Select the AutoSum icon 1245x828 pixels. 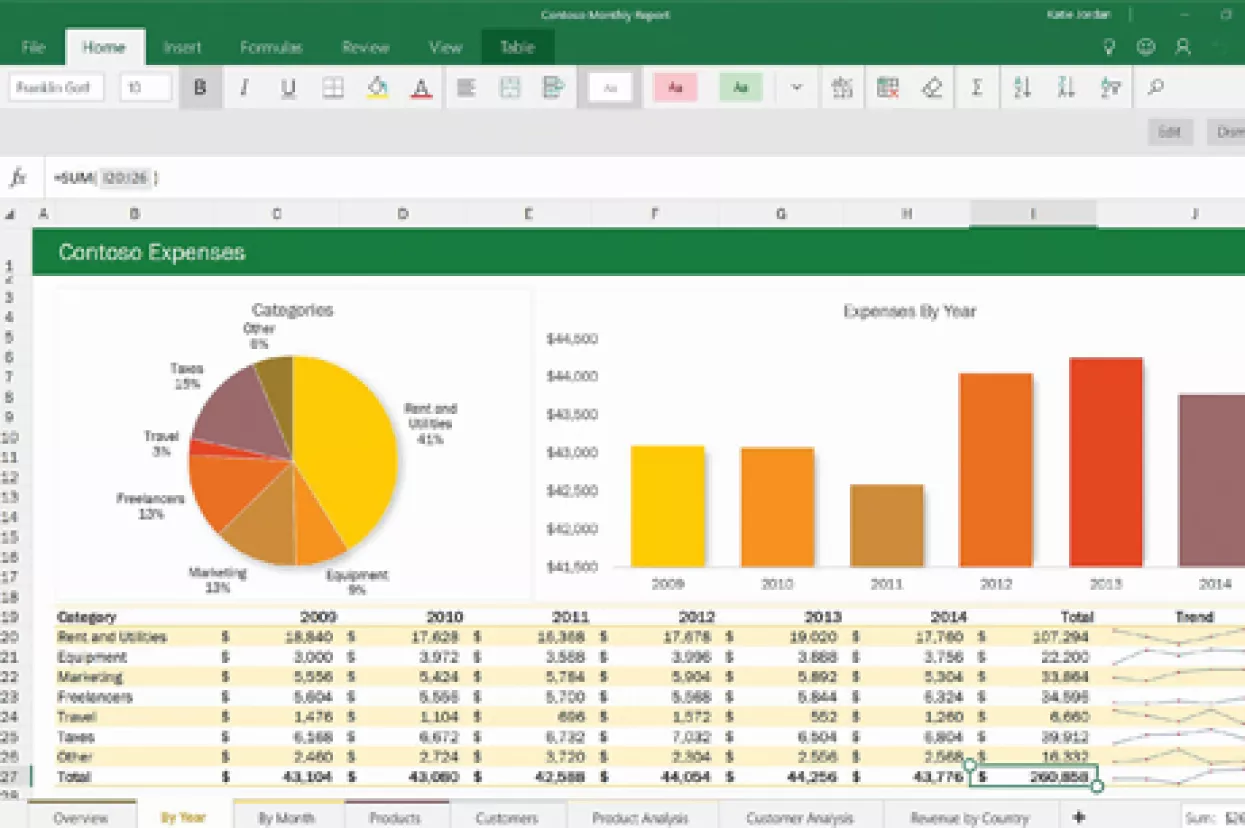click(977, 87)
